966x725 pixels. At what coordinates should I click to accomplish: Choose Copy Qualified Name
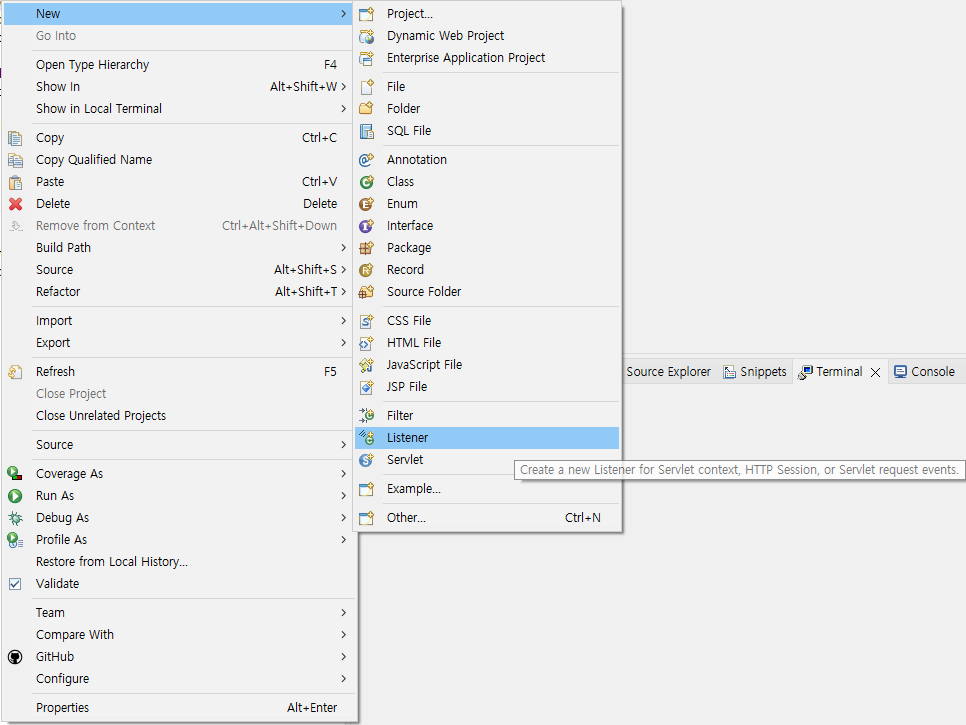[179, 160]
